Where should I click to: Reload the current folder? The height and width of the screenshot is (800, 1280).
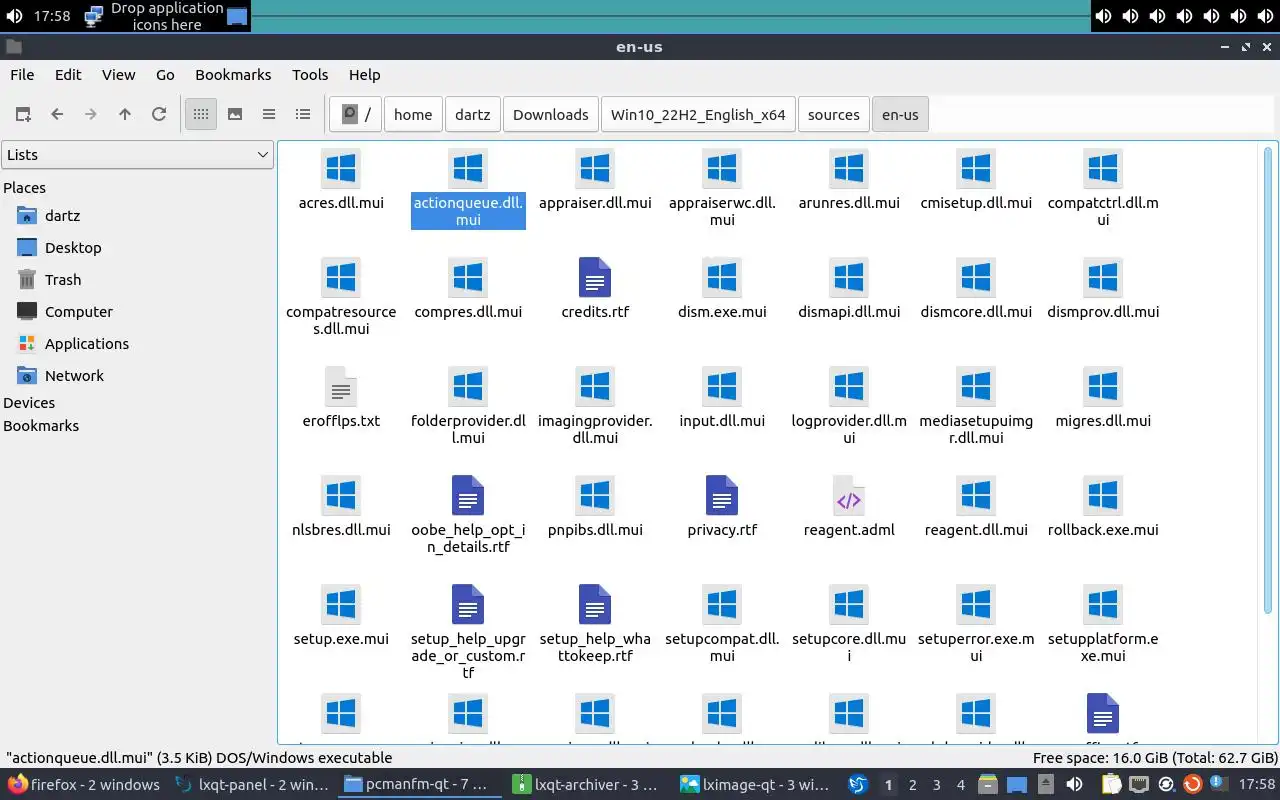(159, 114)
